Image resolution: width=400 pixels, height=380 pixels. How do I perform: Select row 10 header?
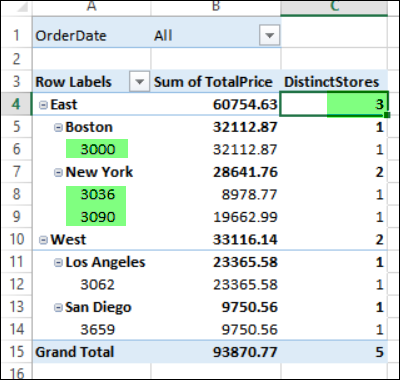(x=16, y=239)
